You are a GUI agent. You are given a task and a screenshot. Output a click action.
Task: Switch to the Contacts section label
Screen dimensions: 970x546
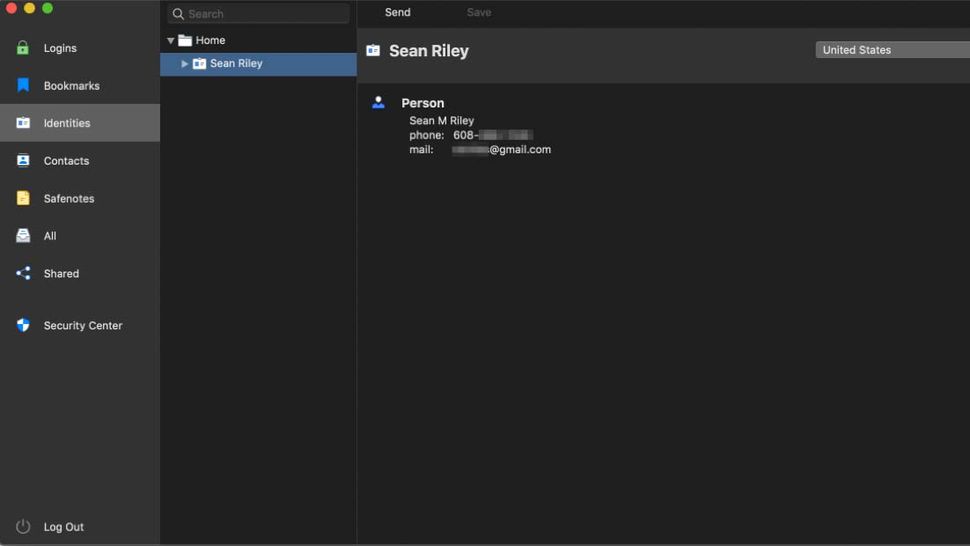point(66,161)
